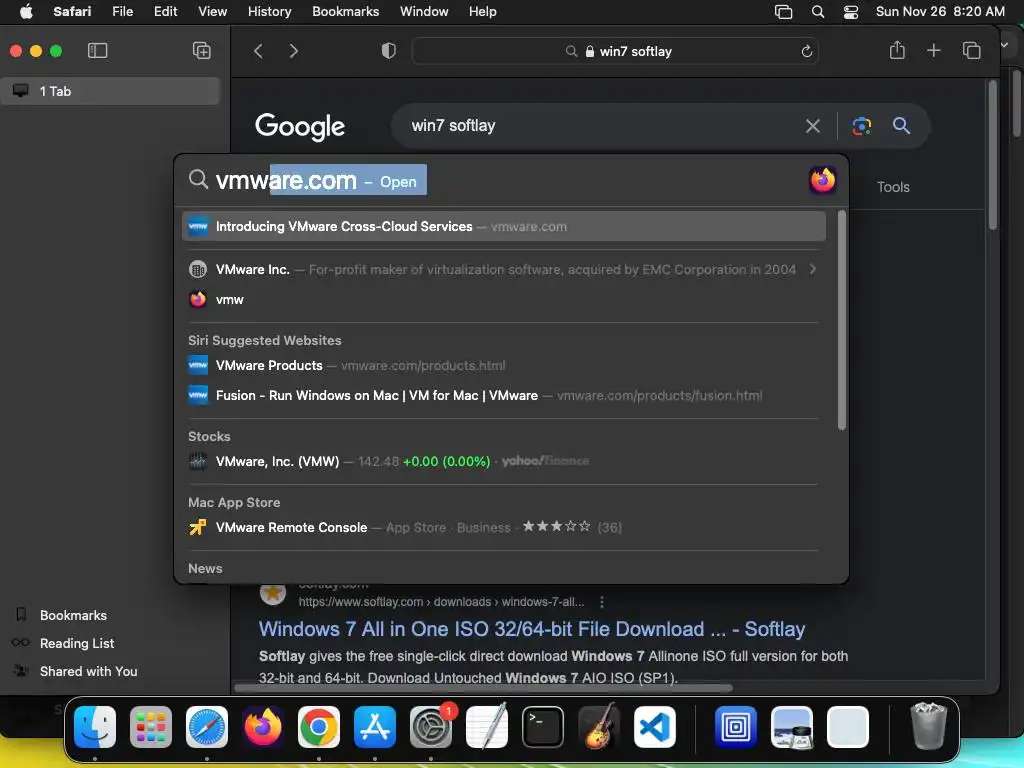Open Softlay result three-dot options
Viewport: 1024px width, 768px height.
coord(601,601)
